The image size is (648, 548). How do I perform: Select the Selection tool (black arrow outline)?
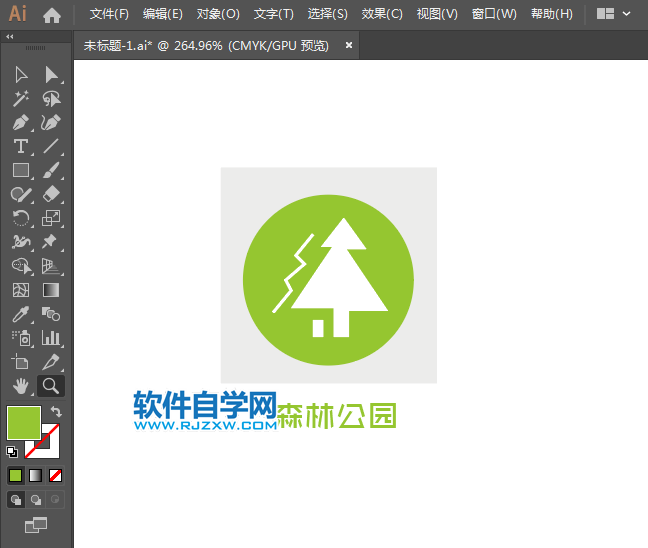coord(21,75)
